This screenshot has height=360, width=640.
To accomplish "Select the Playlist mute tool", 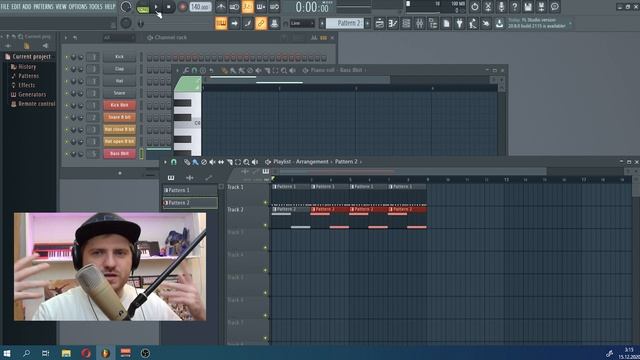I will coord(212,162).
